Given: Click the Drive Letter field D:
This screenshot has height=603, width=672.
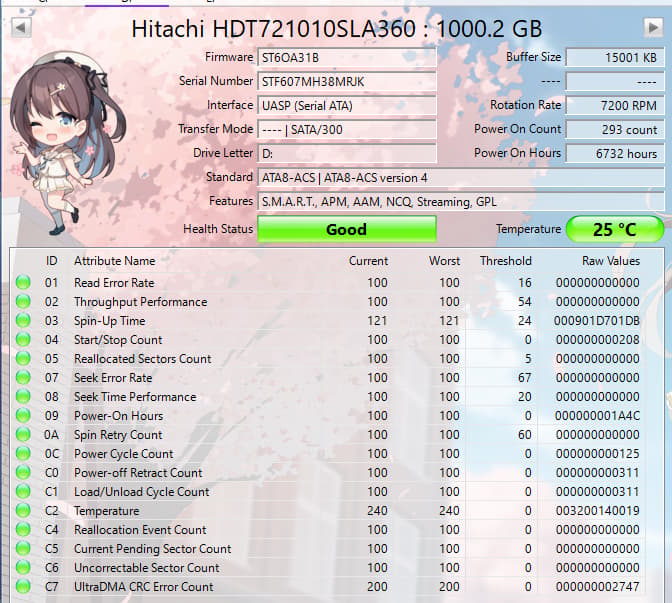Looking at the screenshot, I should click(x=347, y=154).
